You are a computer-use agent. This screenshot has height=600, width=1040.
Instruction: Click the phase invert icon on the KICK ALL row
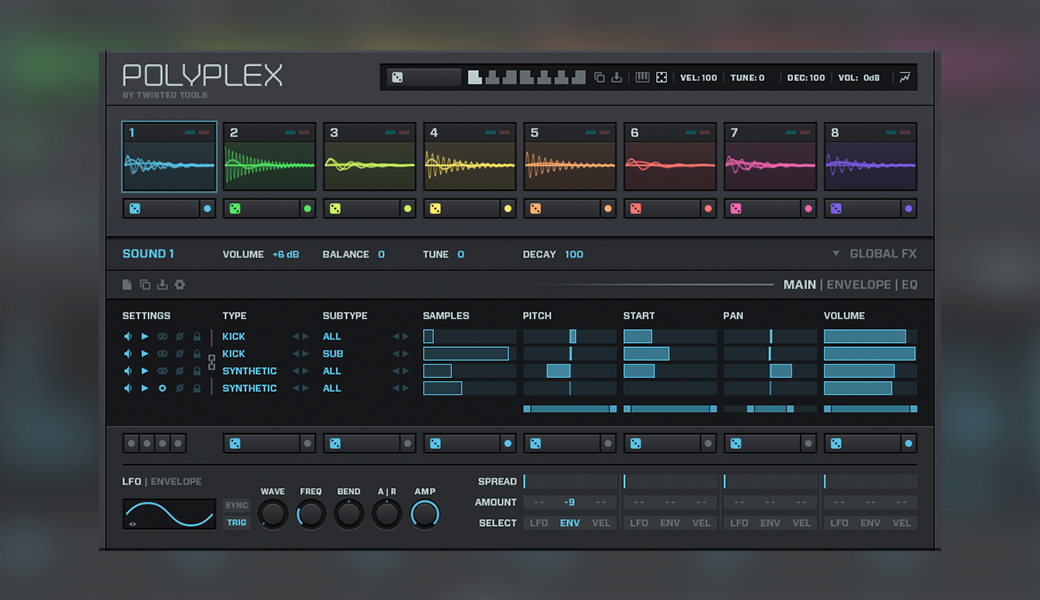click(180, 337)
